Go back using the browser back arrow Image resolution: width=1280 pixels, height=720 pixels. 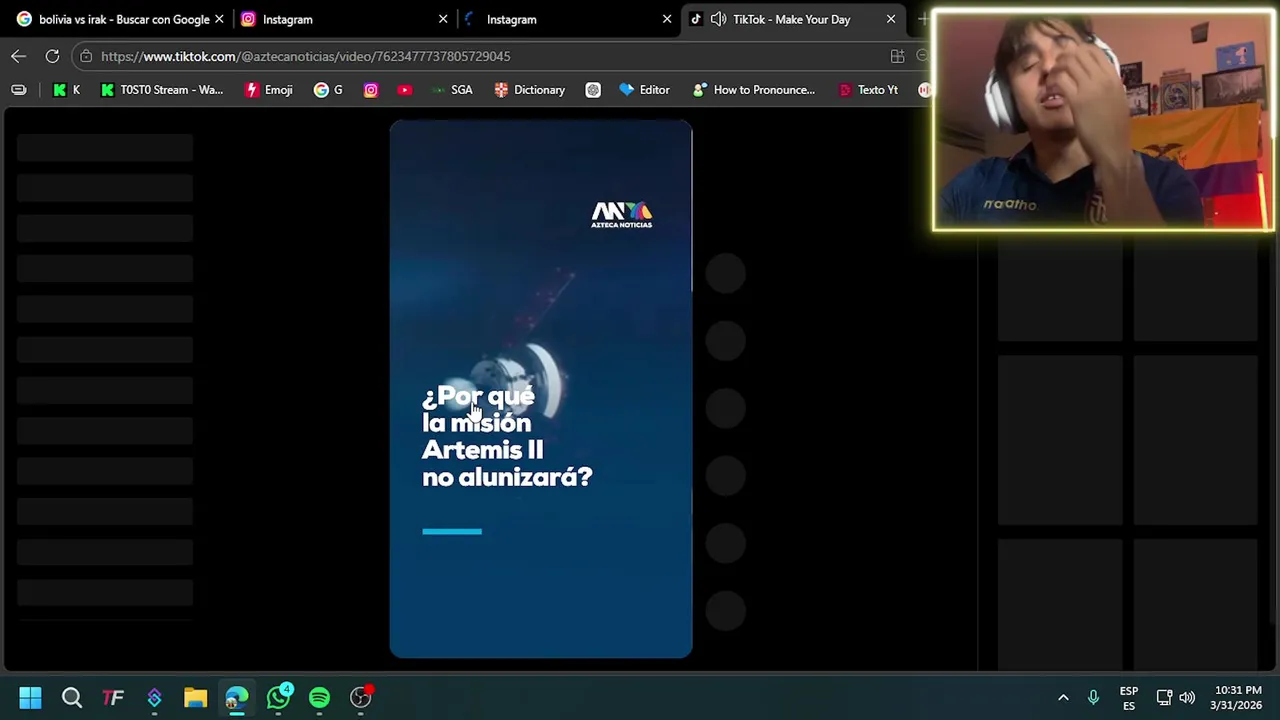click(x=18, y=56)
